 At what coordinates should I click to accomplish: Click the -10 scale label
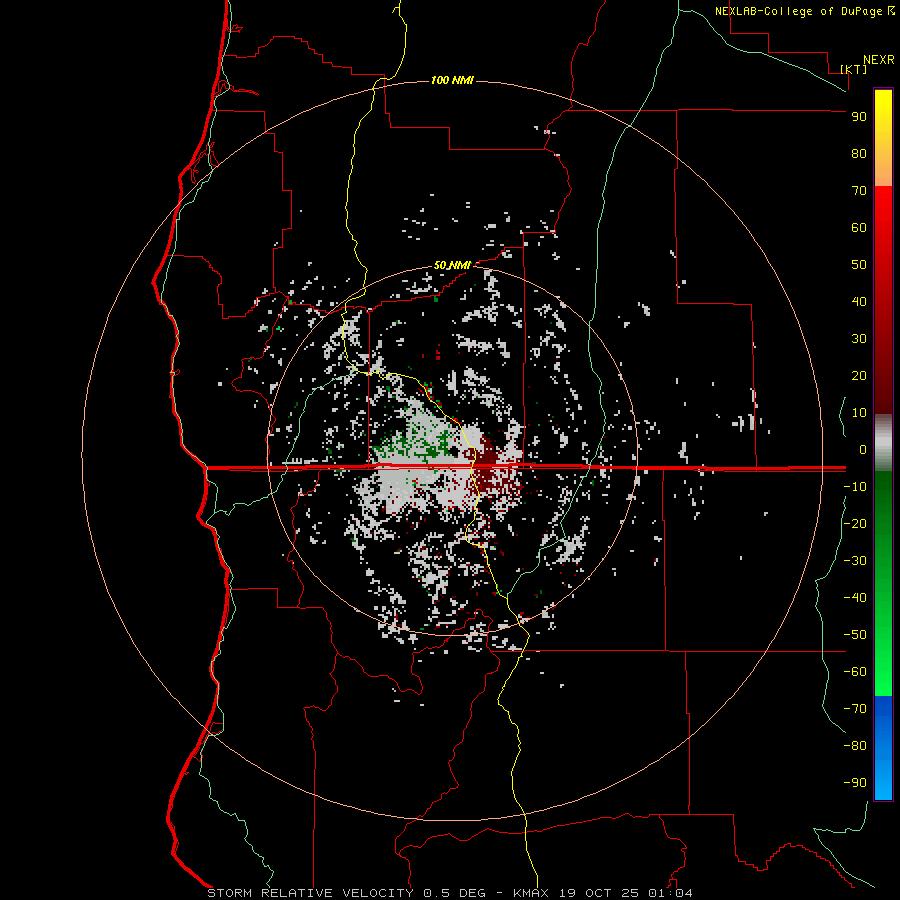pyautogui.click(x=855, y=487)
